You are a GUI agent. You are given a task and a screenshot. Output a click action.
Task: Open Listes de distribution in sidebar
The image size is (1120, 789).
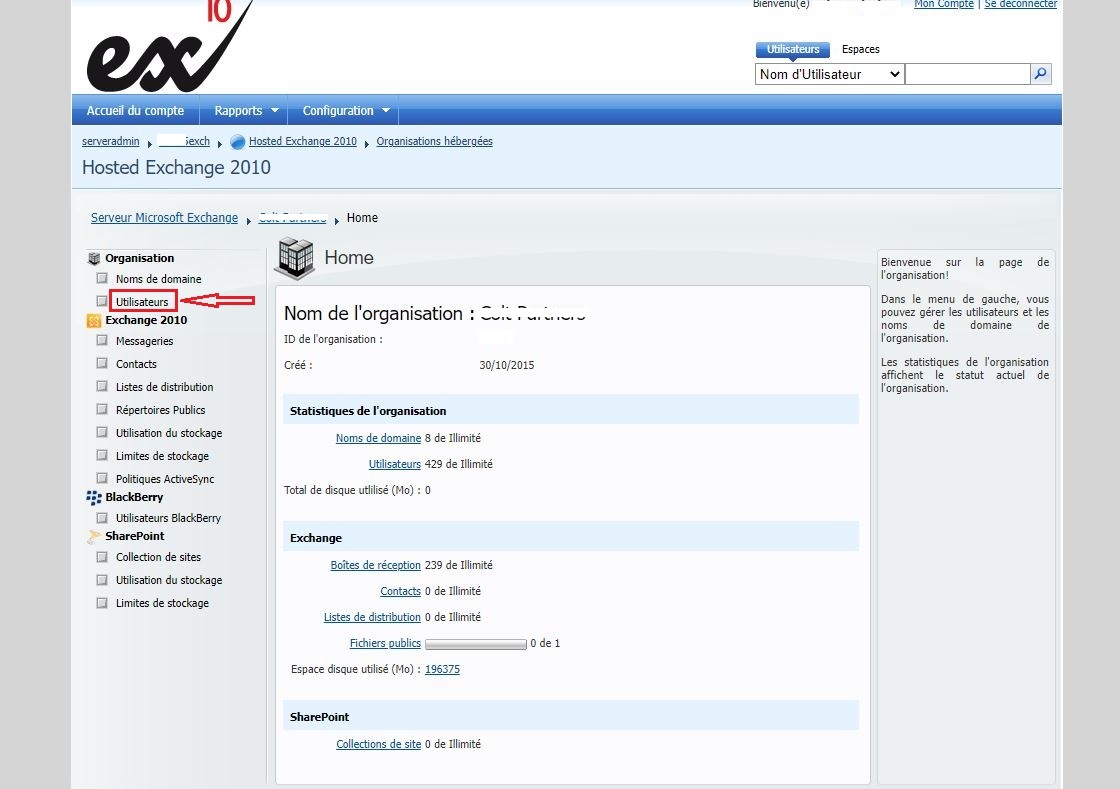click(x=164, y=387)
